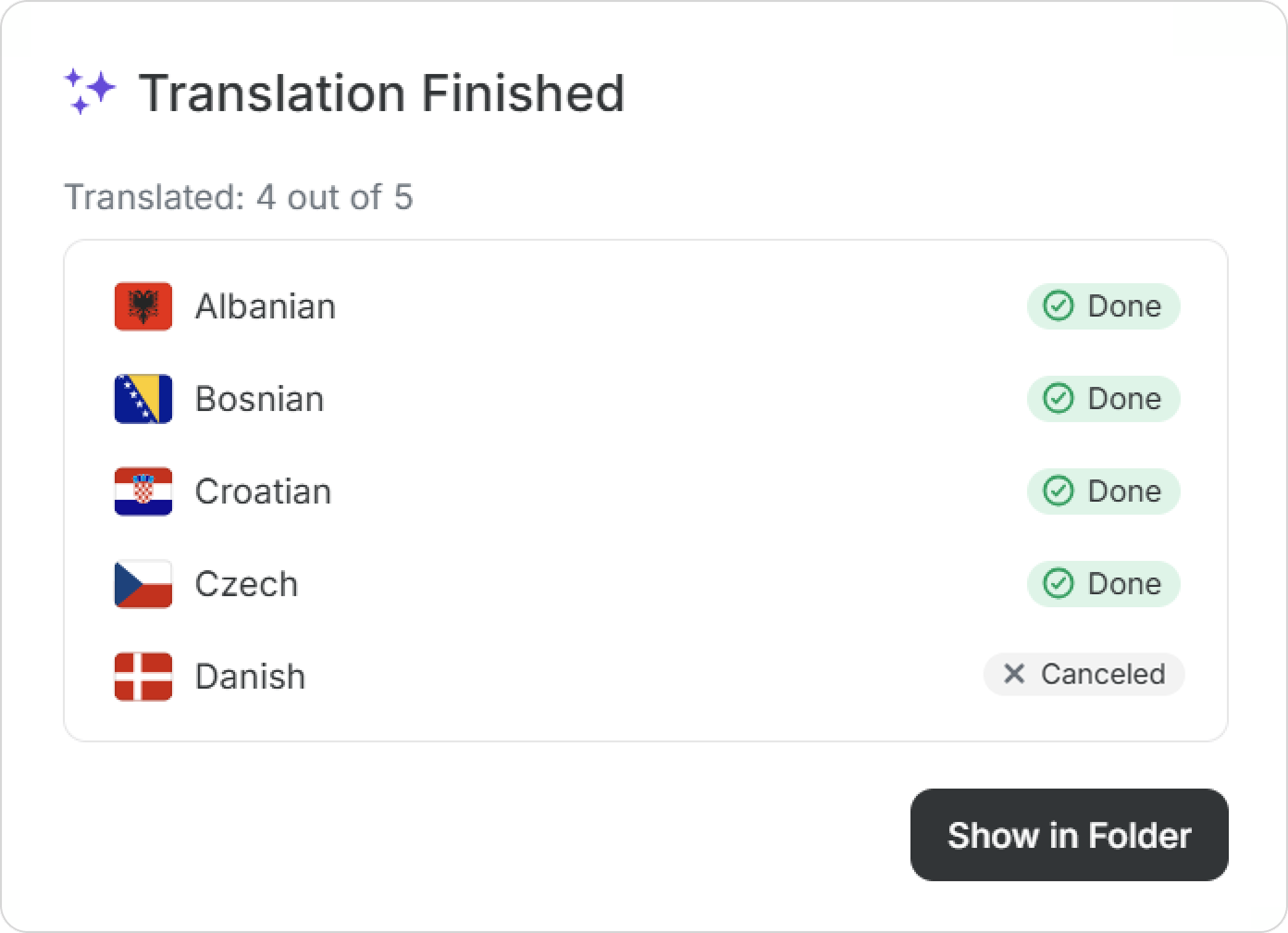The height and width of the screenshot is (933, 1288).
Task: Select the Croatian language label
Action: pyautogui.click(x=263, y=491)
